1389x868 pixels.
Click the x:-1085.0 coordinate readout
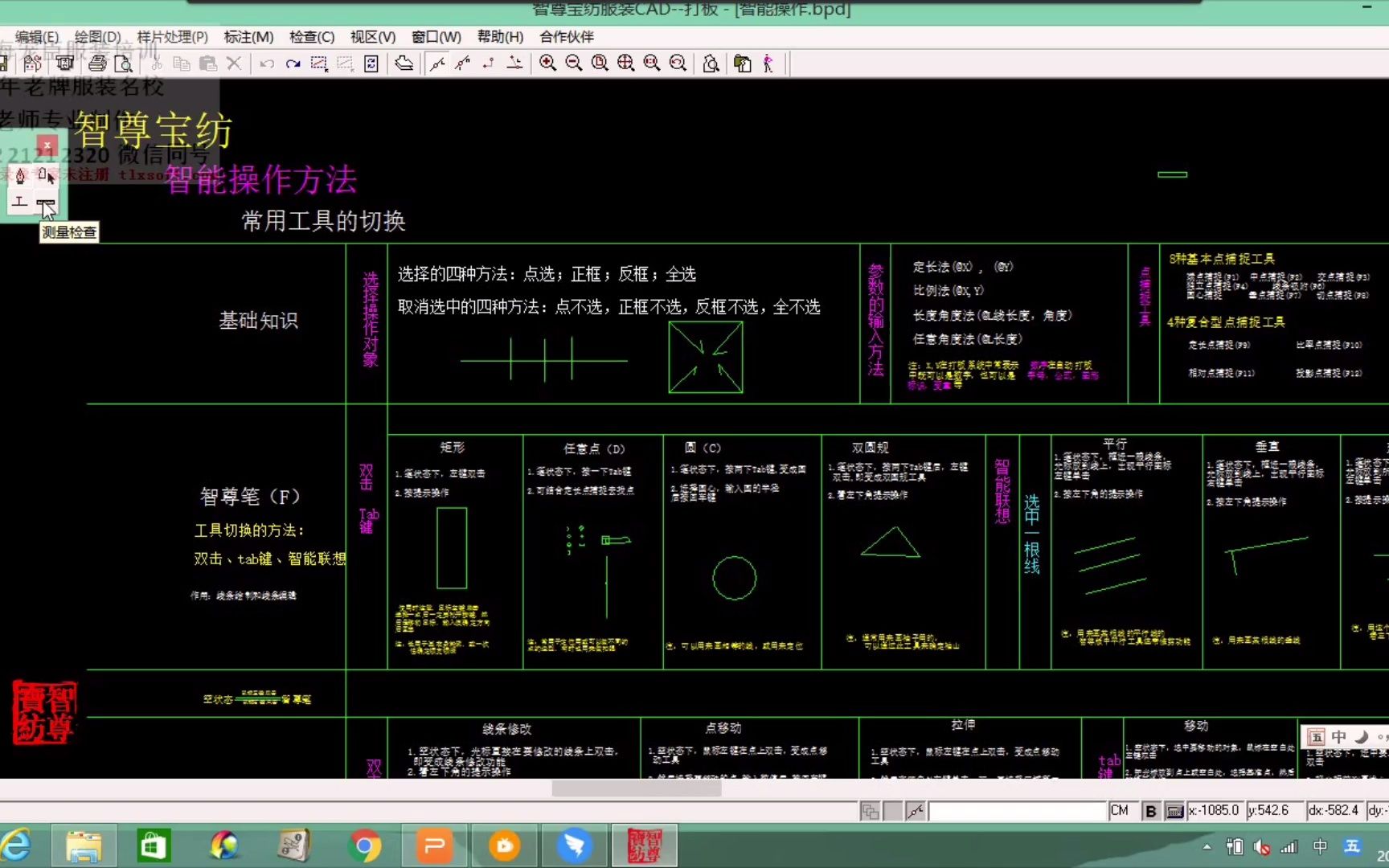(x=1215, y=811)
